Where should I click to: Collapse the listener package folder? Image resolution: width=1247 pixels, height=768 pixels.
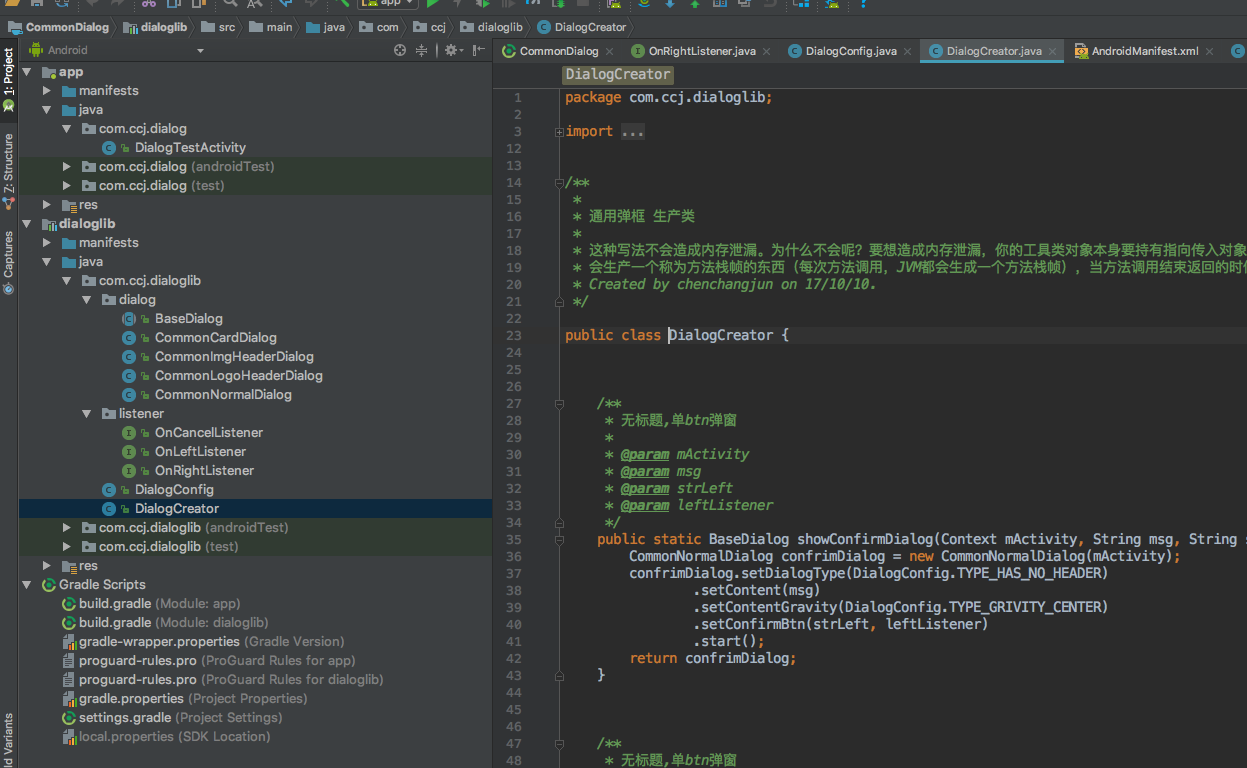tap(87, 414)
